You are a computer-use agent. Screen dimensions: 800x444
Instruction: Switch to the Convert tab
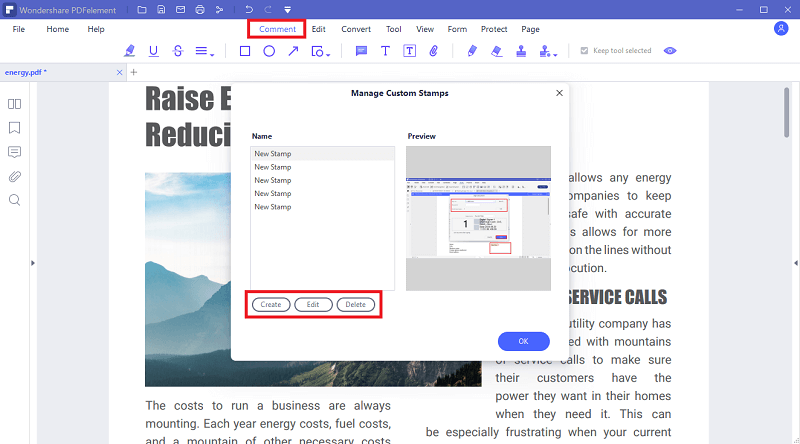coord(356,29)
